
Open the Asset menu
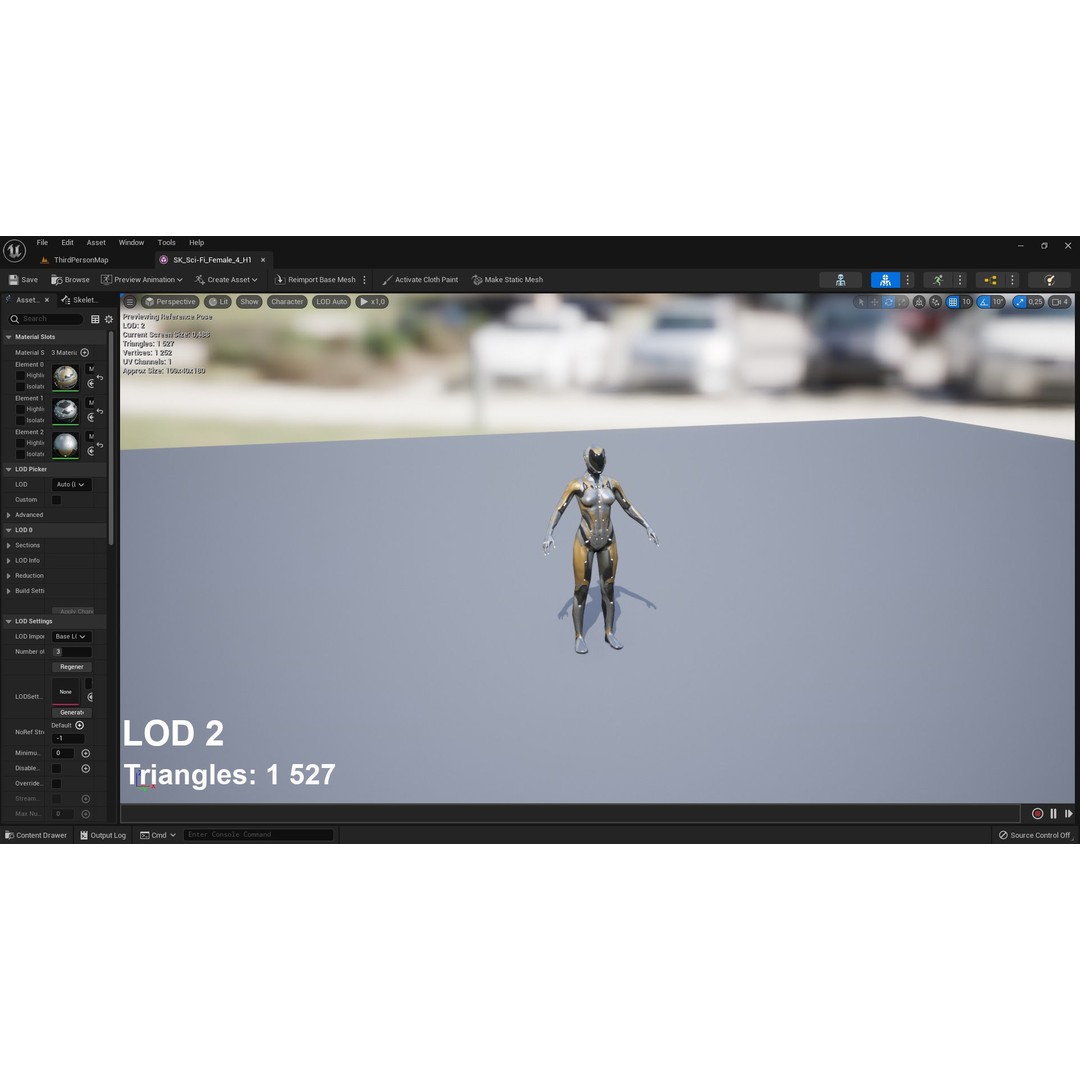(96, 242)
